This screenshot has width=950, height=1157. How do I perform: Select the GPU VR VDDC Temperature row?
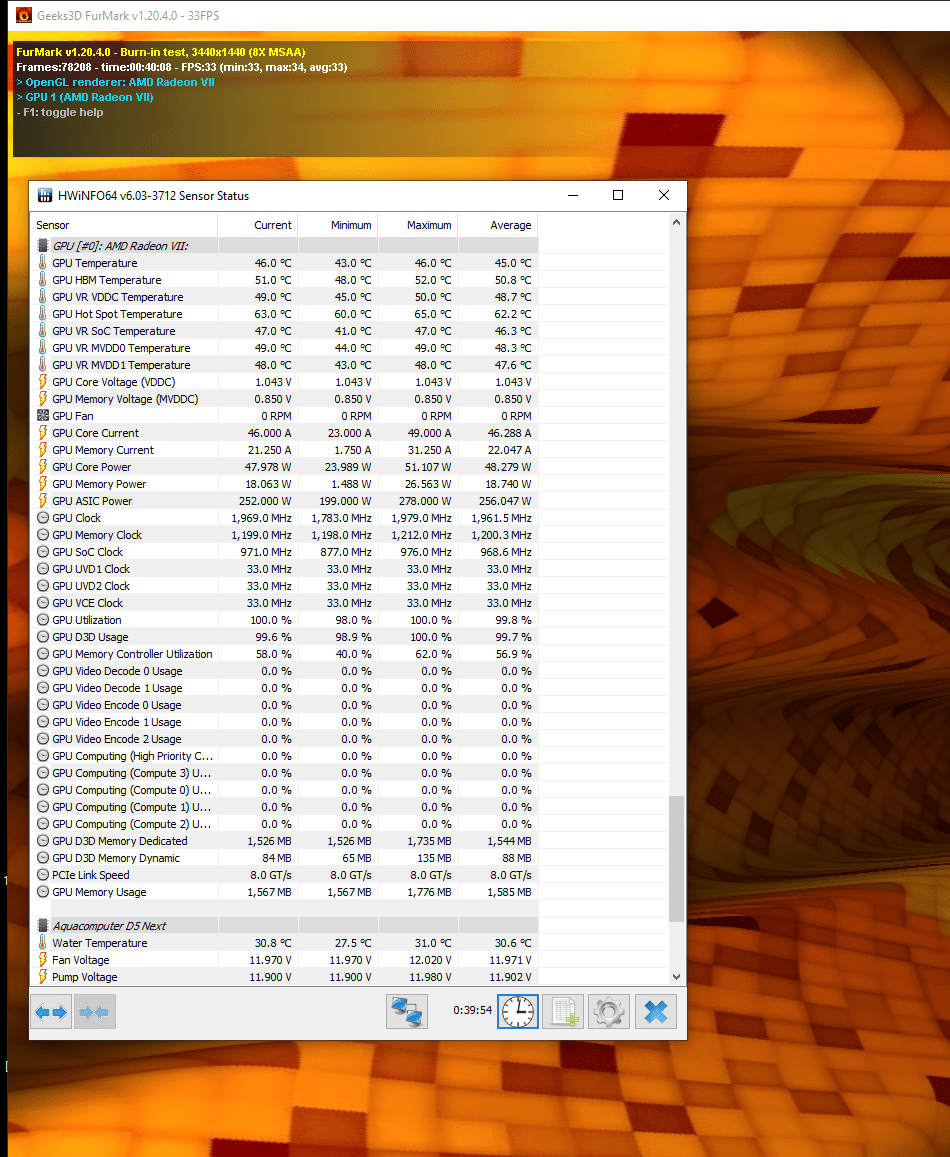coord(284,297)
